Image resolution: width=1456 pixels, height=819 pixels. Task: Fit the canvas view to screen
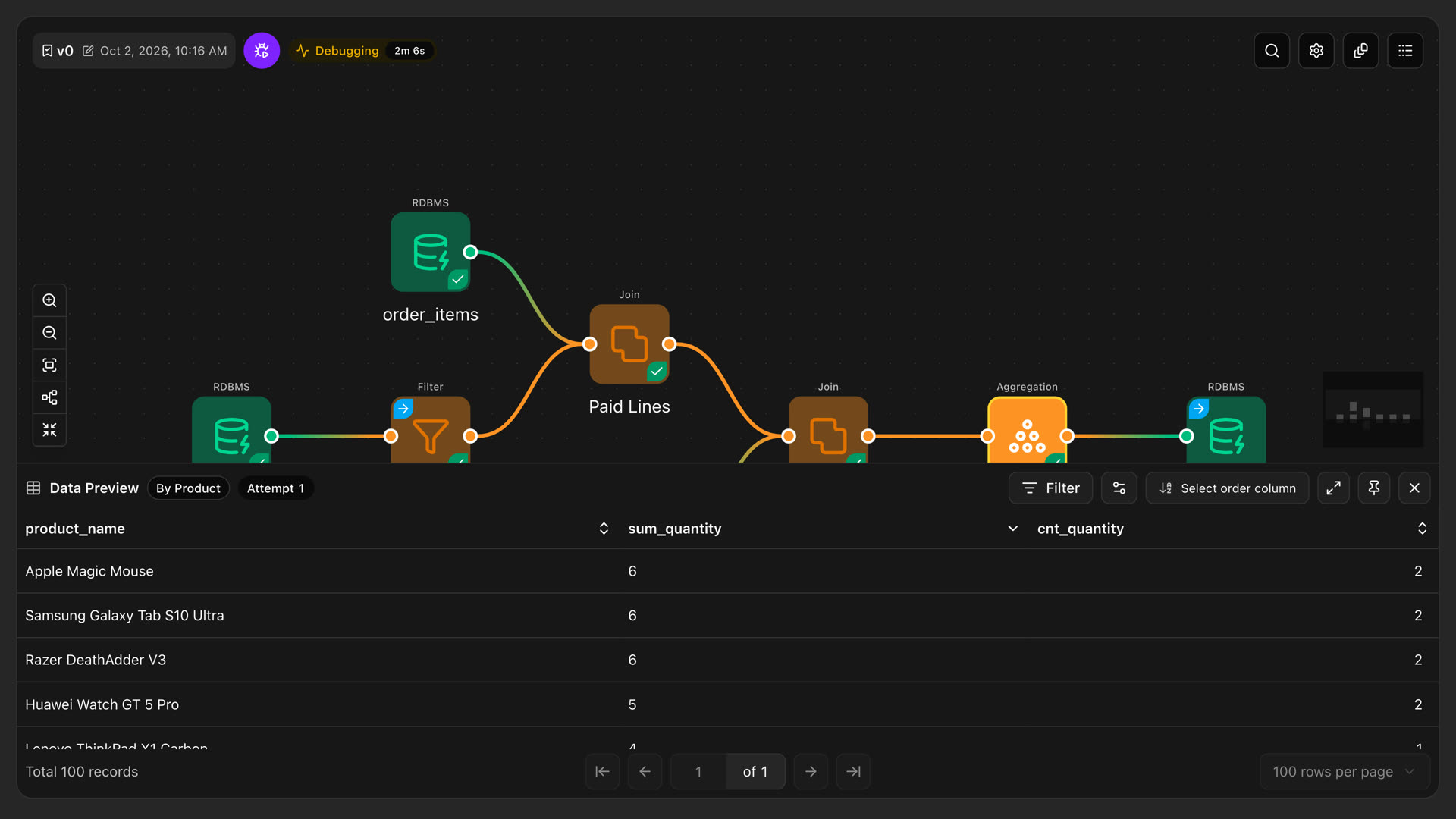(x=49, y=366)
